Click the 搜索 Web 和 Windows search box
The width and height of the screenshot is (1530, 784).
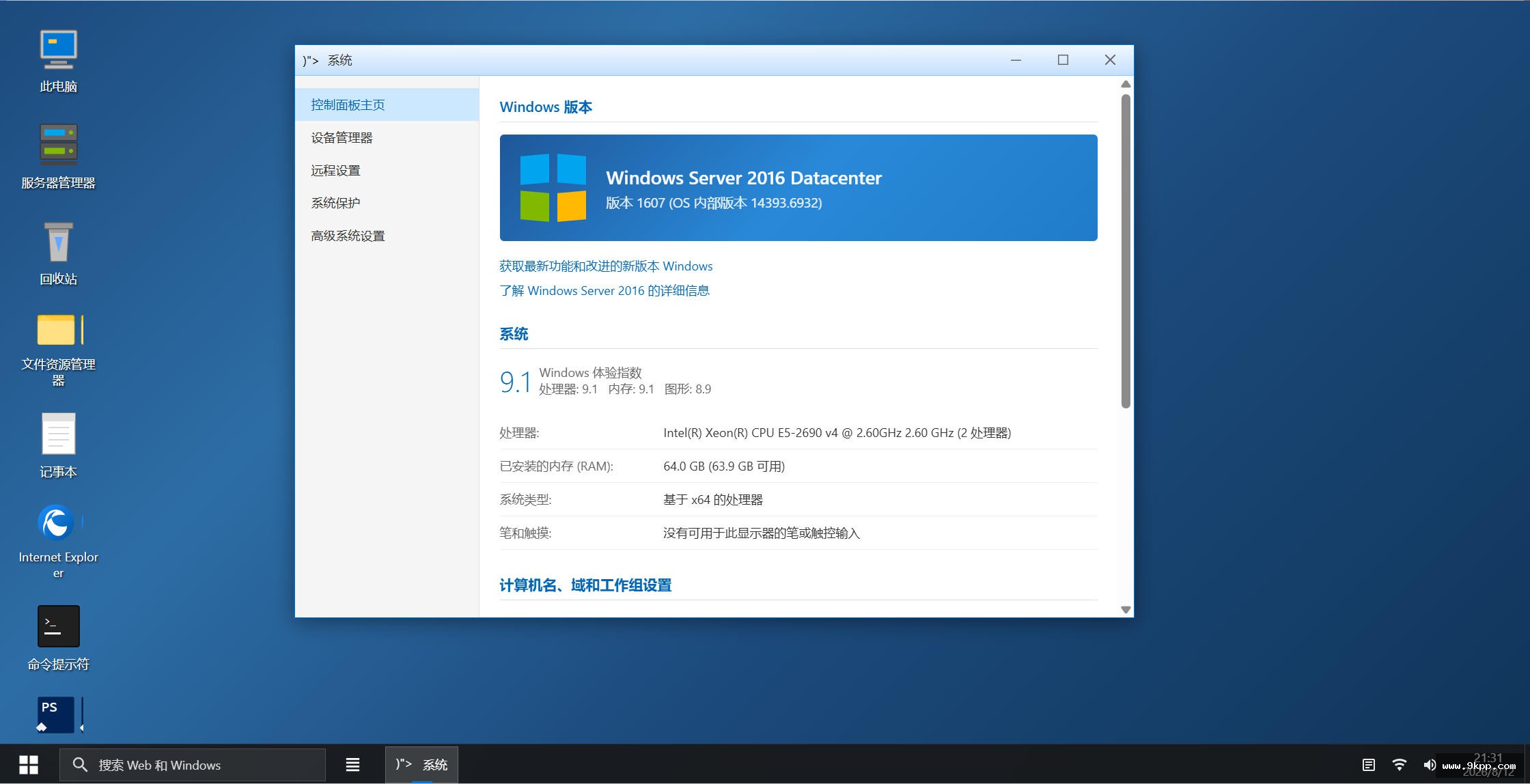193,765
